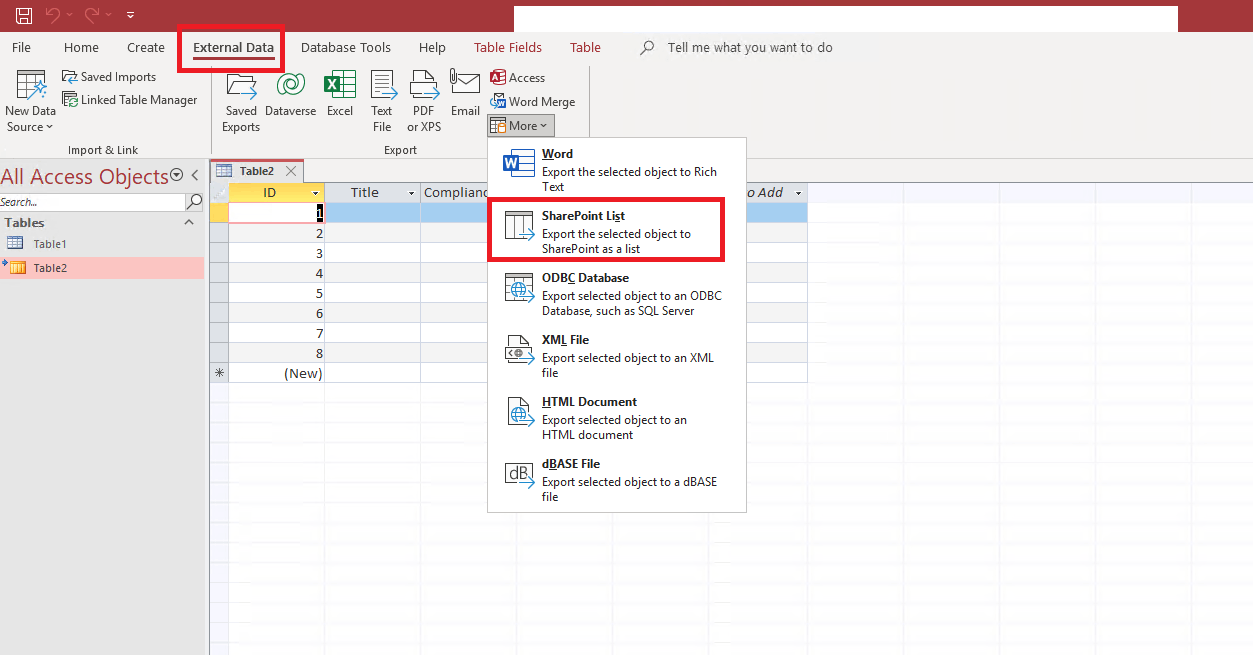1253x655 pixels.
Task: Open Saved Imports
Action: click(109, 77)
